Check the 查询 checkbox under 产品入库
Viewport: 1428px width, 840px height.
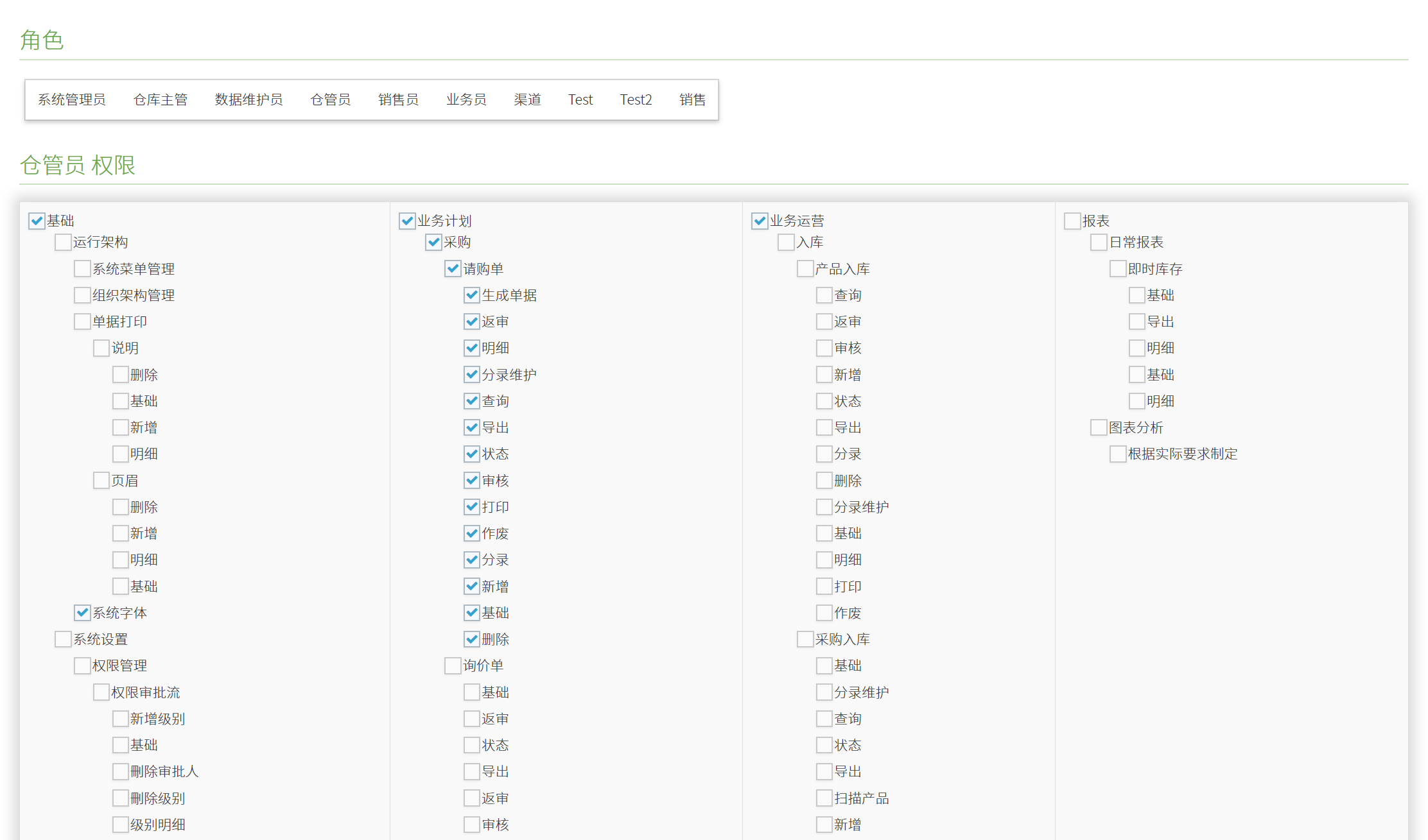(x=825, y=295)
